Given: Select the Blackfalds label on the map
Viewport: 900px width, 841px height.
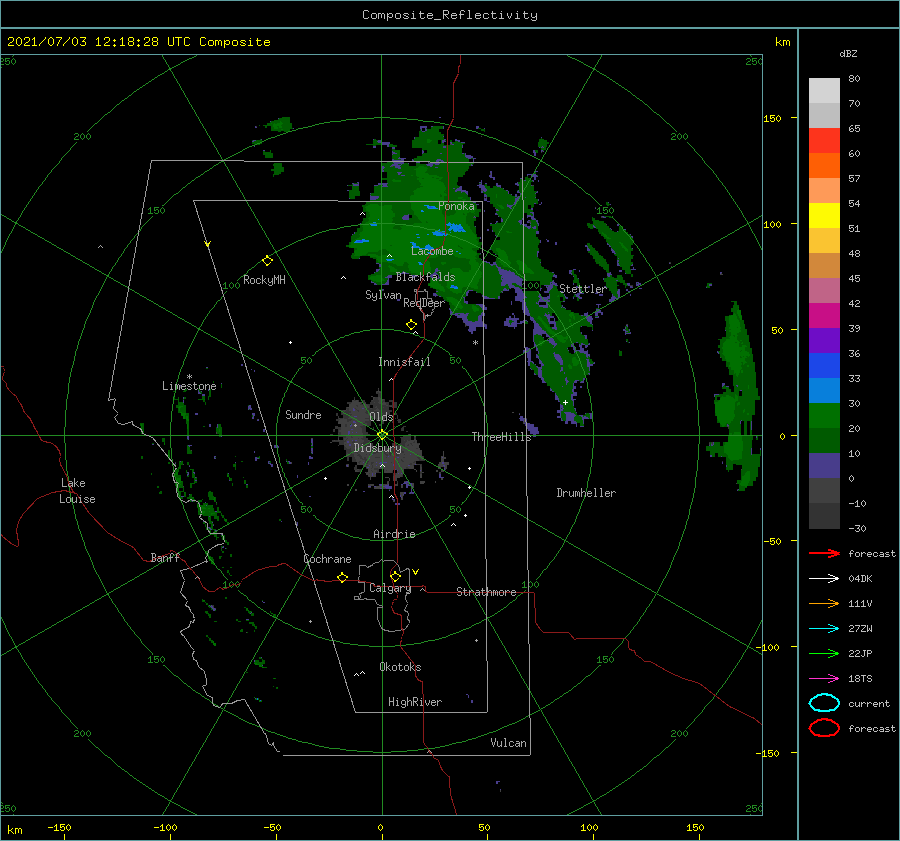Looking at the screenshot, I should [x=425, y=277].
